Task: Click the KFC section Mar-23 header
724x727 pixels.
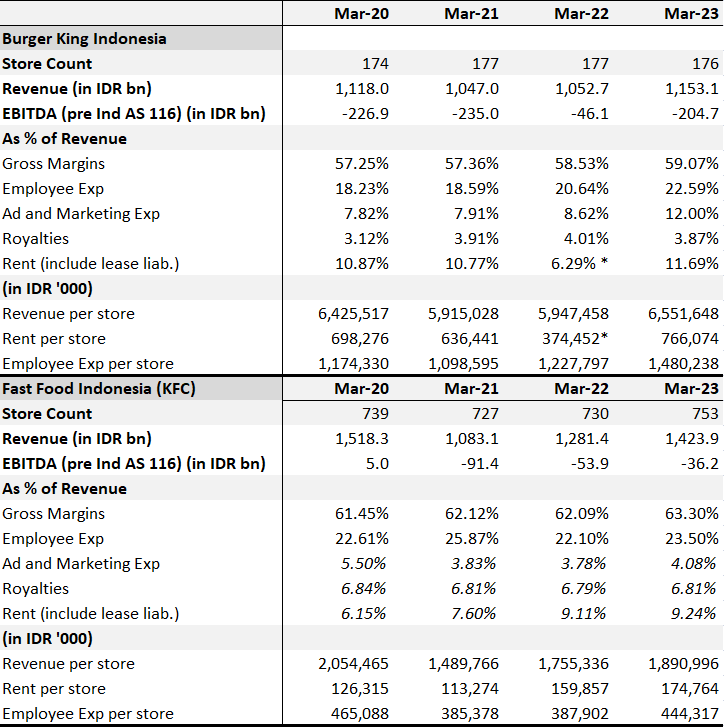Action: [x=692, y=389]
